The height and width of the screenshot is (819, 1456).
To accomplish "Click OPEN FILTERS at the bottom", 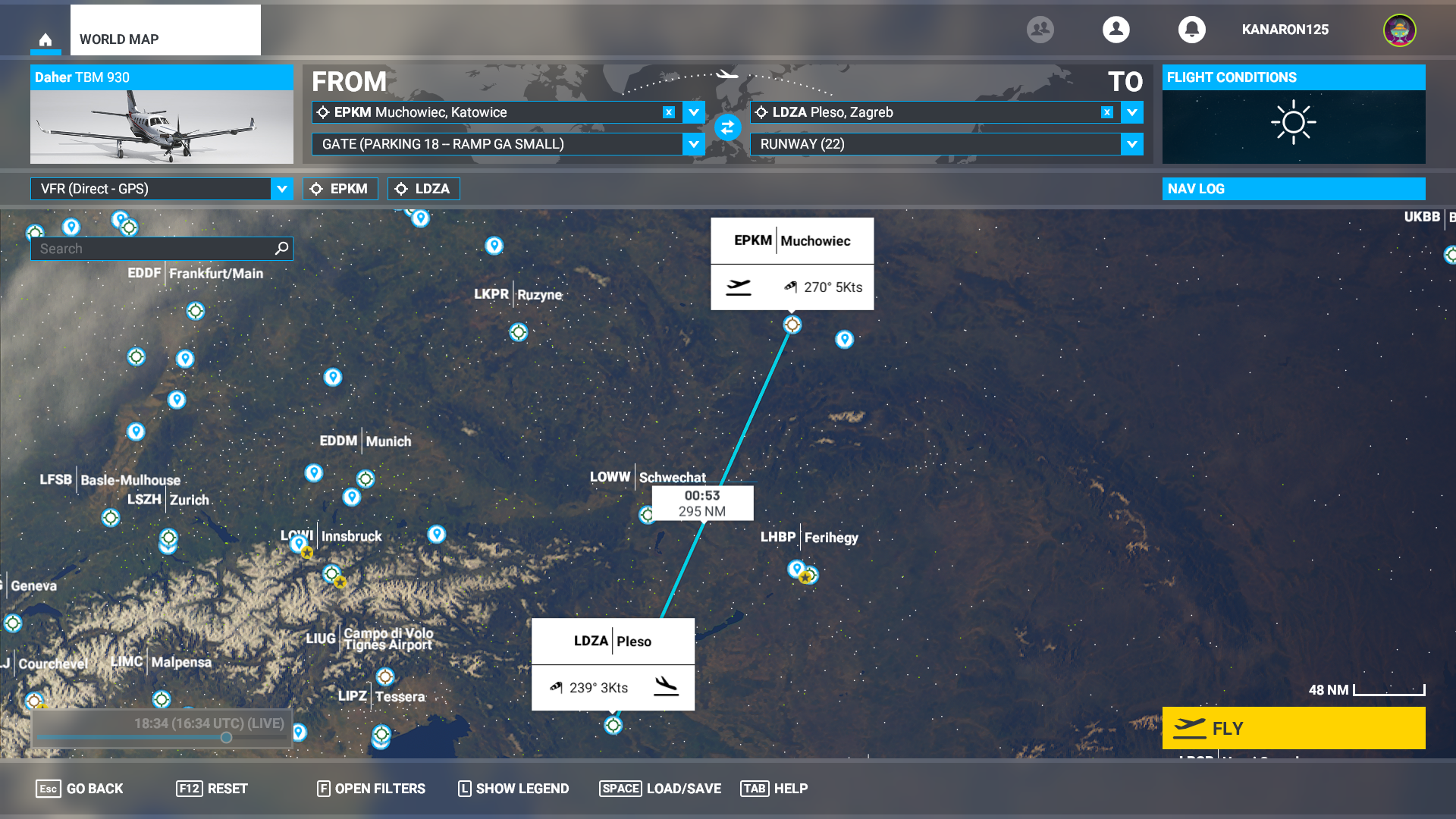I will pos(371,789).
